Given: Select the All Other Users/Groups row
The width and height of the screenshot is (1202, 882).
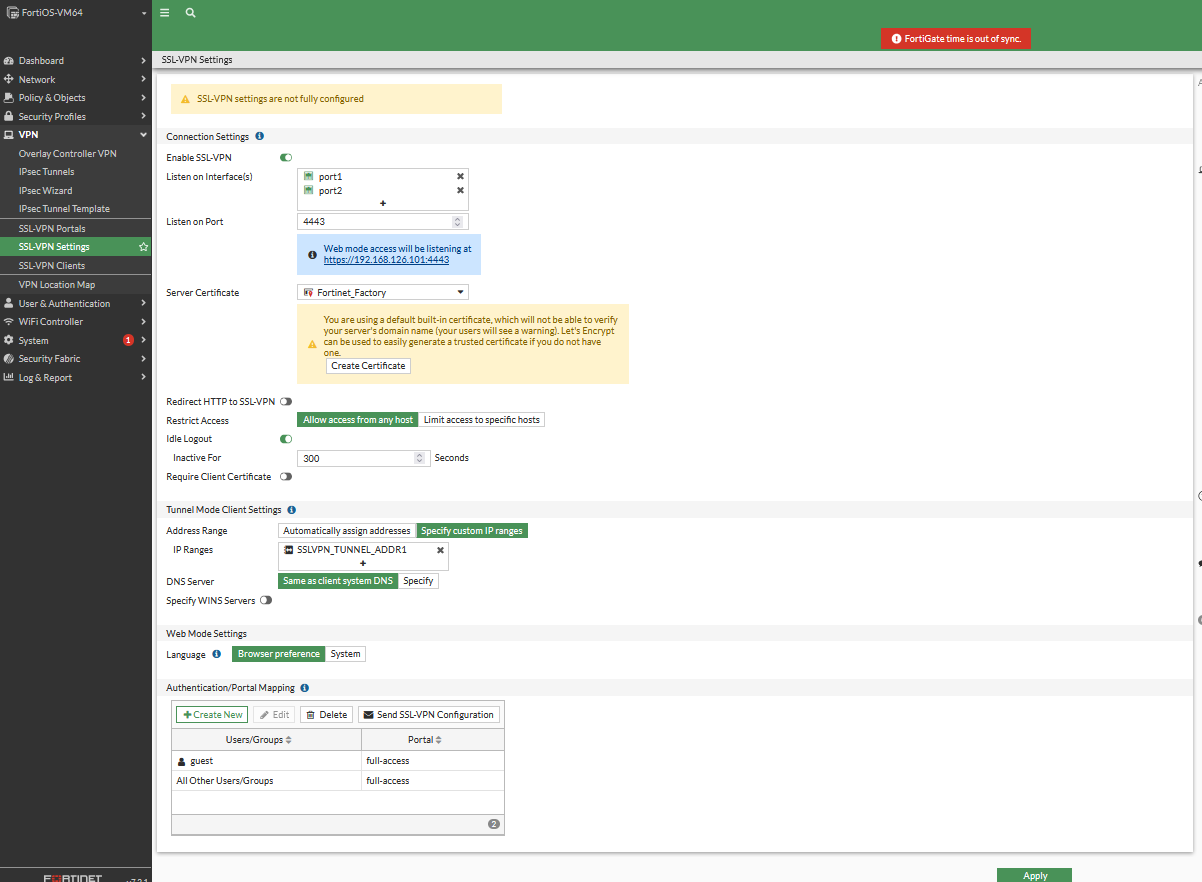Looking at the screenshot, I should pyautogui.click(x=338, y=780).
